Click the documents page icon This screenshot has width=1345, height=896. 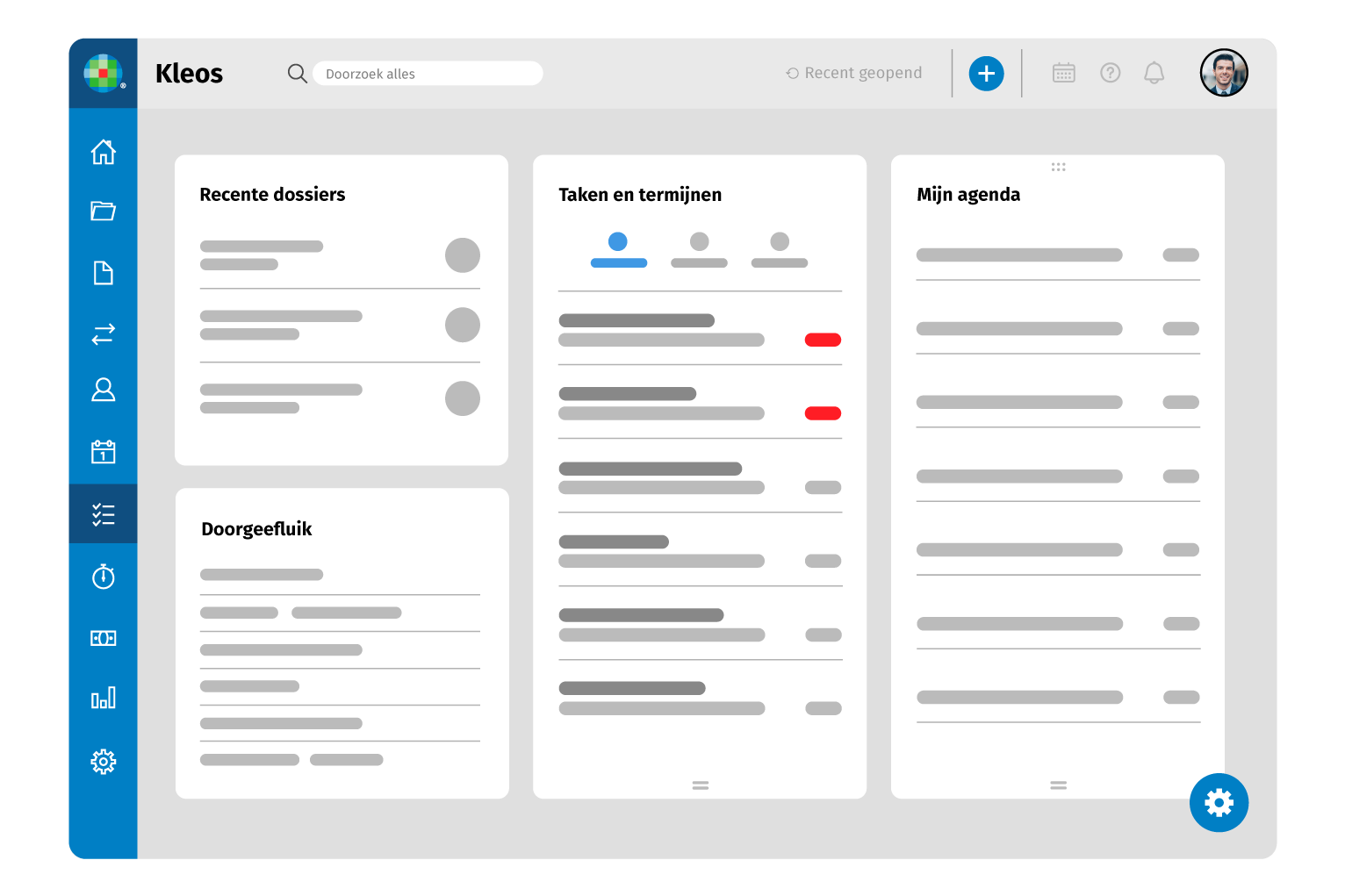click(x=104, y=273)
